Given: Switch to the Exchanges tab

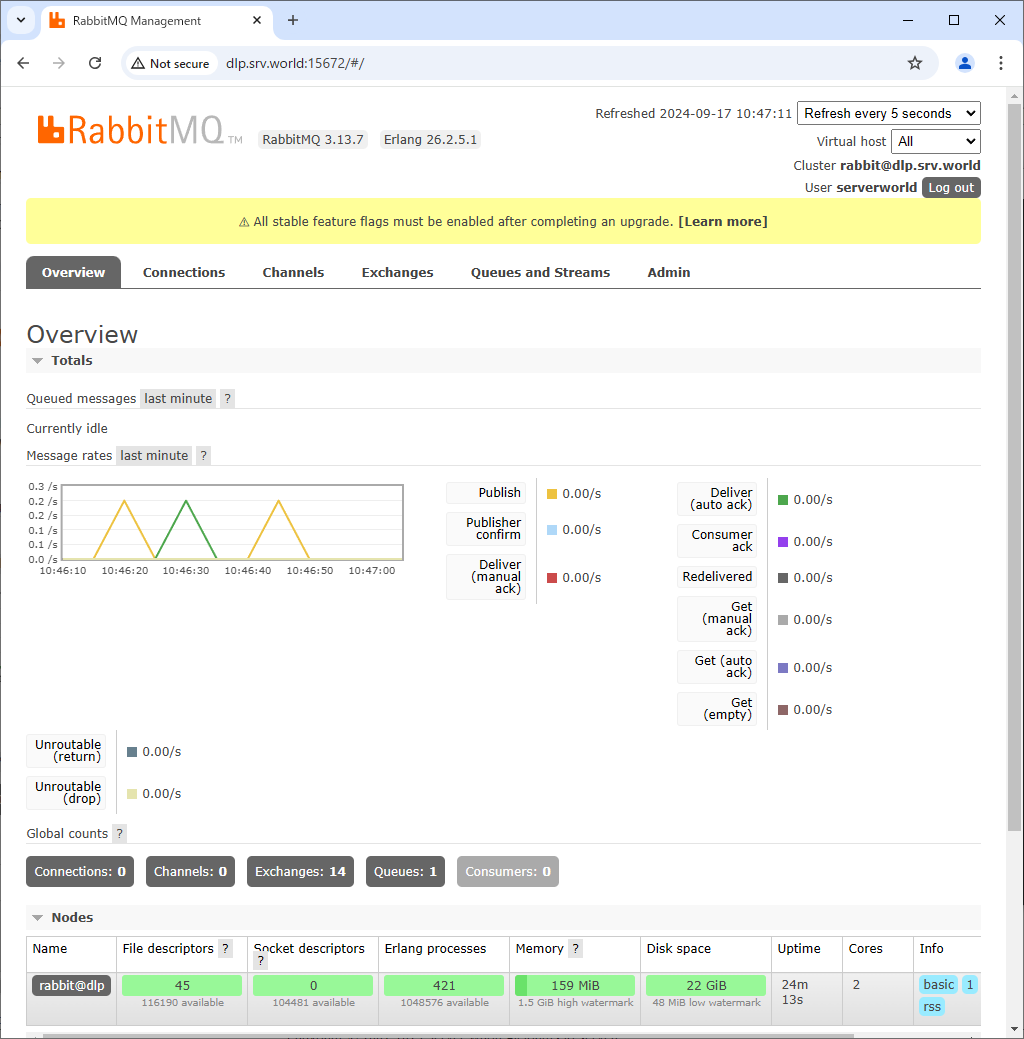Looking at the screenshot, I should coord(397,272).
